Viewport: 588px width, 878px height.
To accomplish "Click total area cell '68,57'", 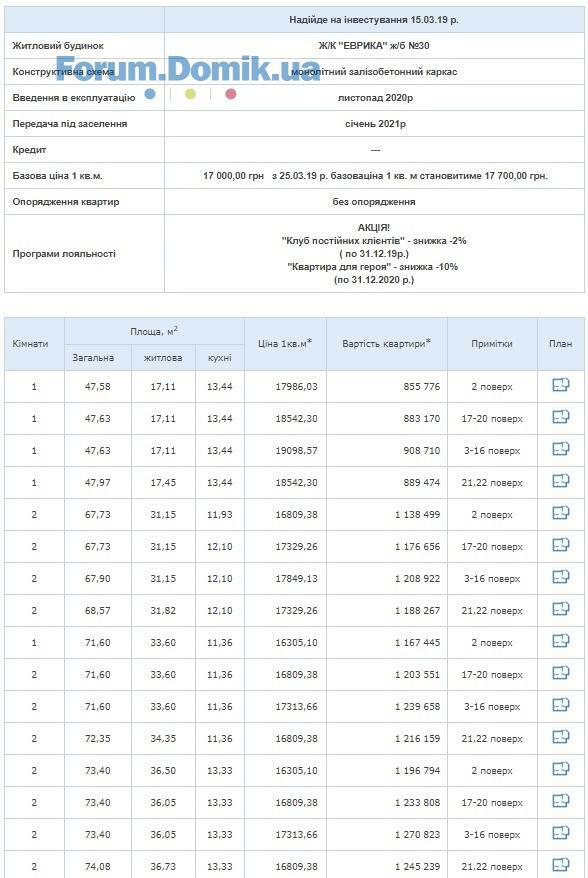I will coord(97,610).
